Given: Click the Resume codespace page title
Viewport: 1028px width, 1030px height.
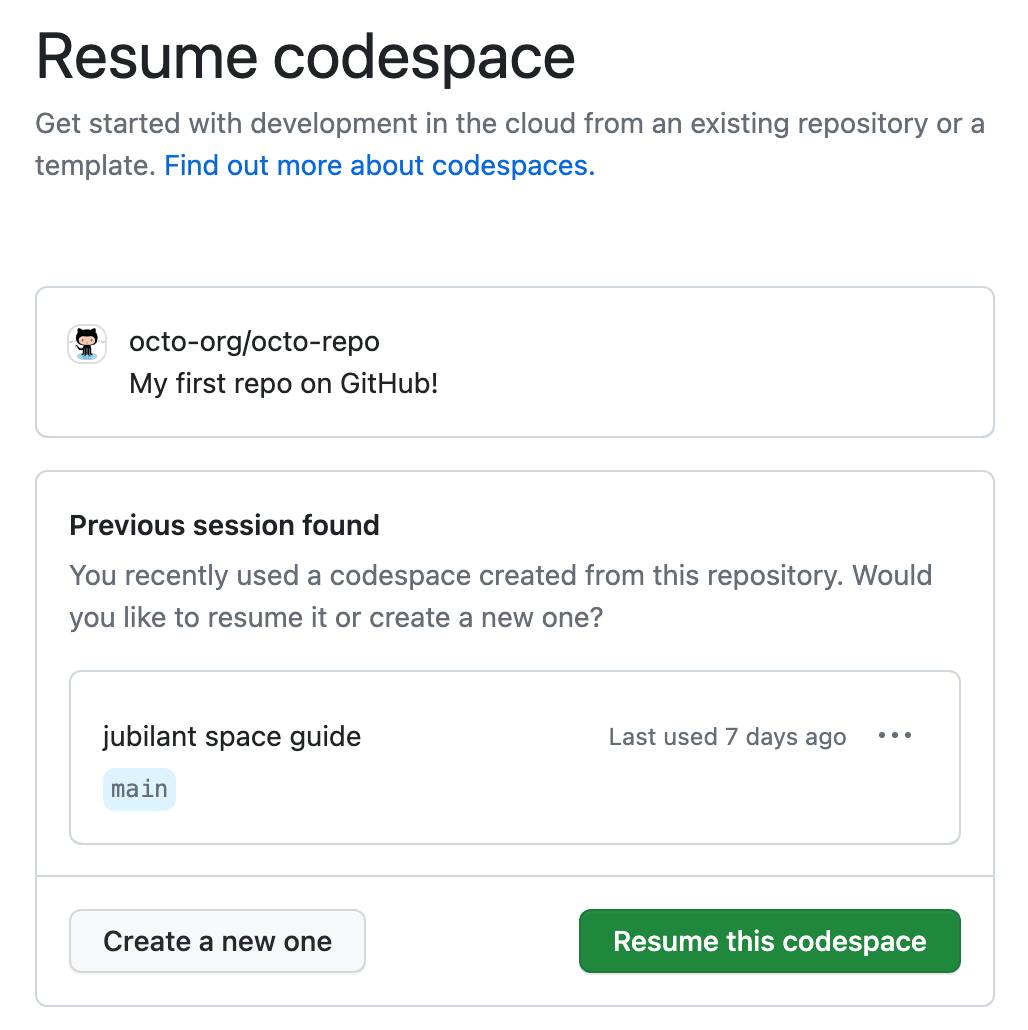Looking at the screenshot, I should coord(305,57).
